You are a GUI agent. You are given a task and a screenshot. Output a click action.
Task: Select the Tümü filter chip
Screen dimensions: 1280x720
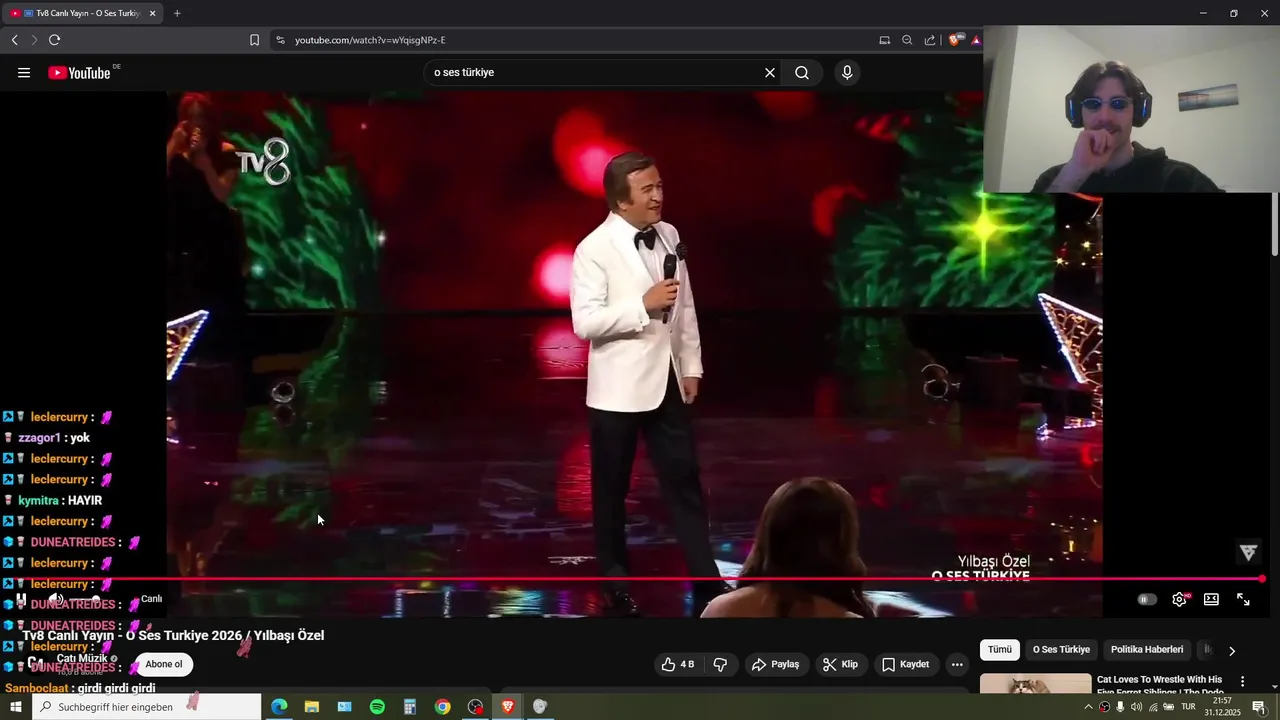point(1000,649)
